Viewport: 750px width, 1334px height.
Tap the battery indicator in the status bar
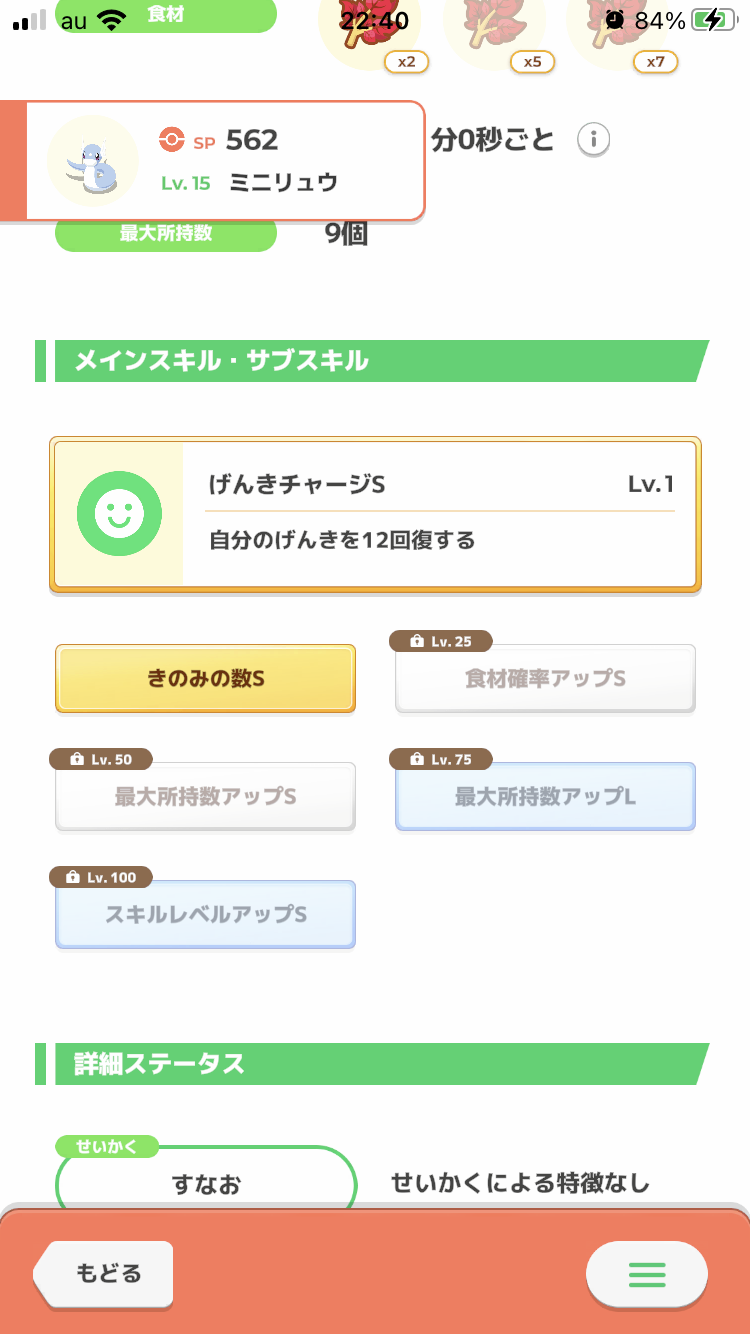coord(711,20)
